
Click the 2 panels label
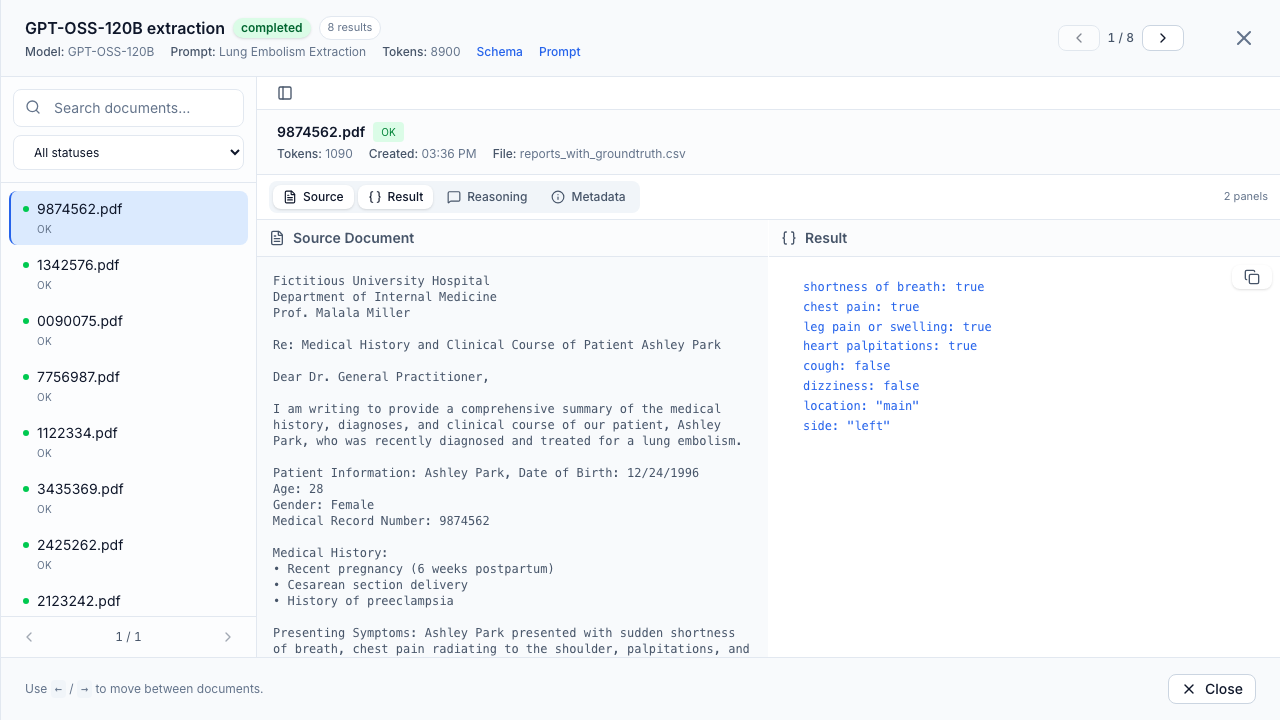click(1246, 197)
